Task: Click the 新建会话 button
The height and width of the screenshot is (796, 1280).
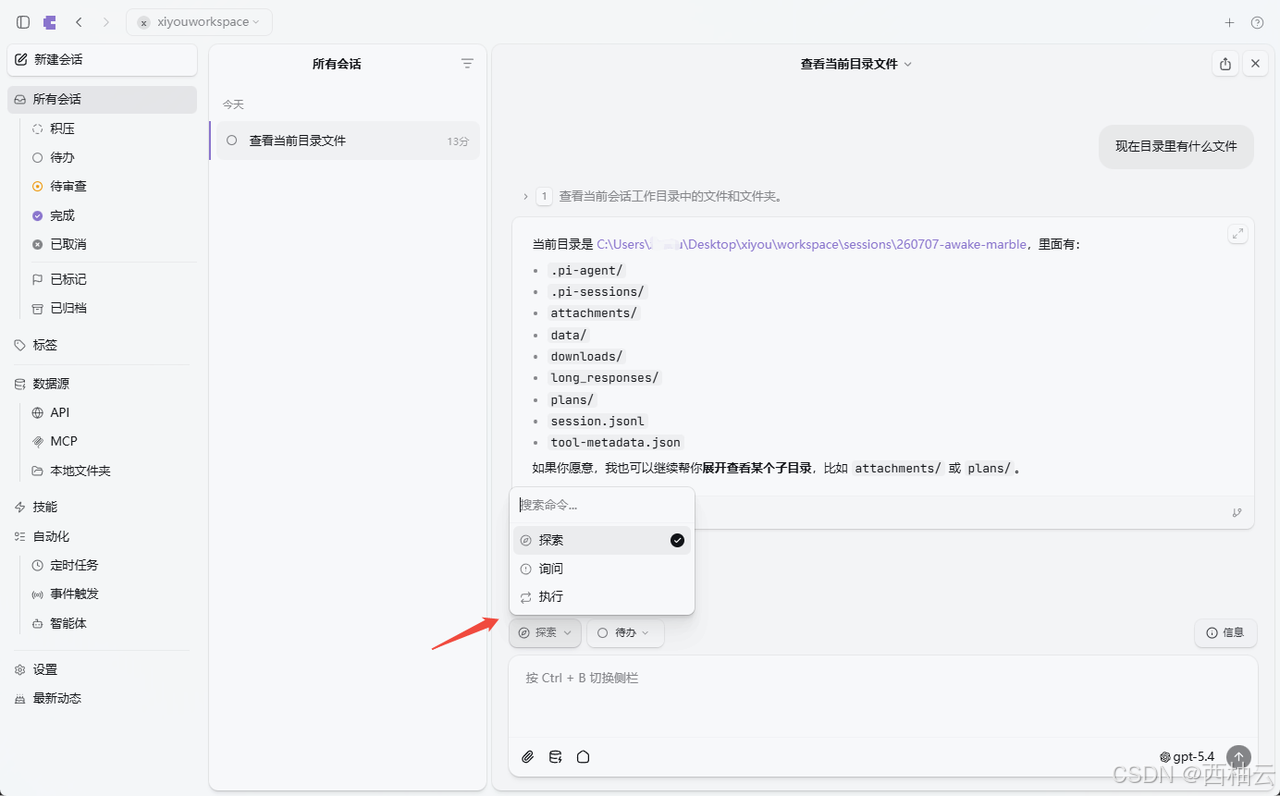Action: 102,60
